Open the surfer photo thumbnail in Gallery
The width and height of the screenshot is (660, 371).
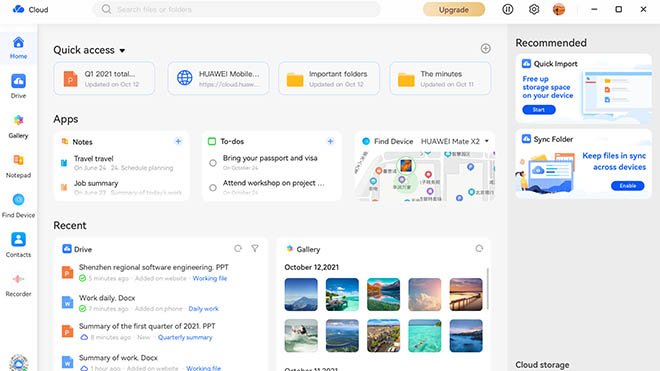(301, 336)
